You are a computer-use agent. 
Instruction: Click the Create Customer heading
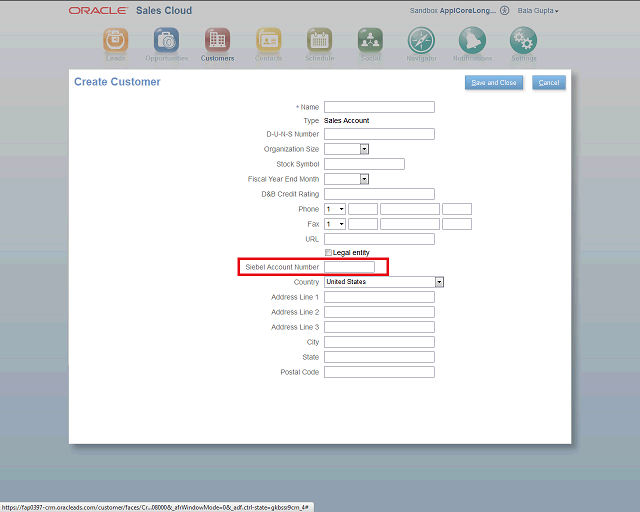[117, 82]
